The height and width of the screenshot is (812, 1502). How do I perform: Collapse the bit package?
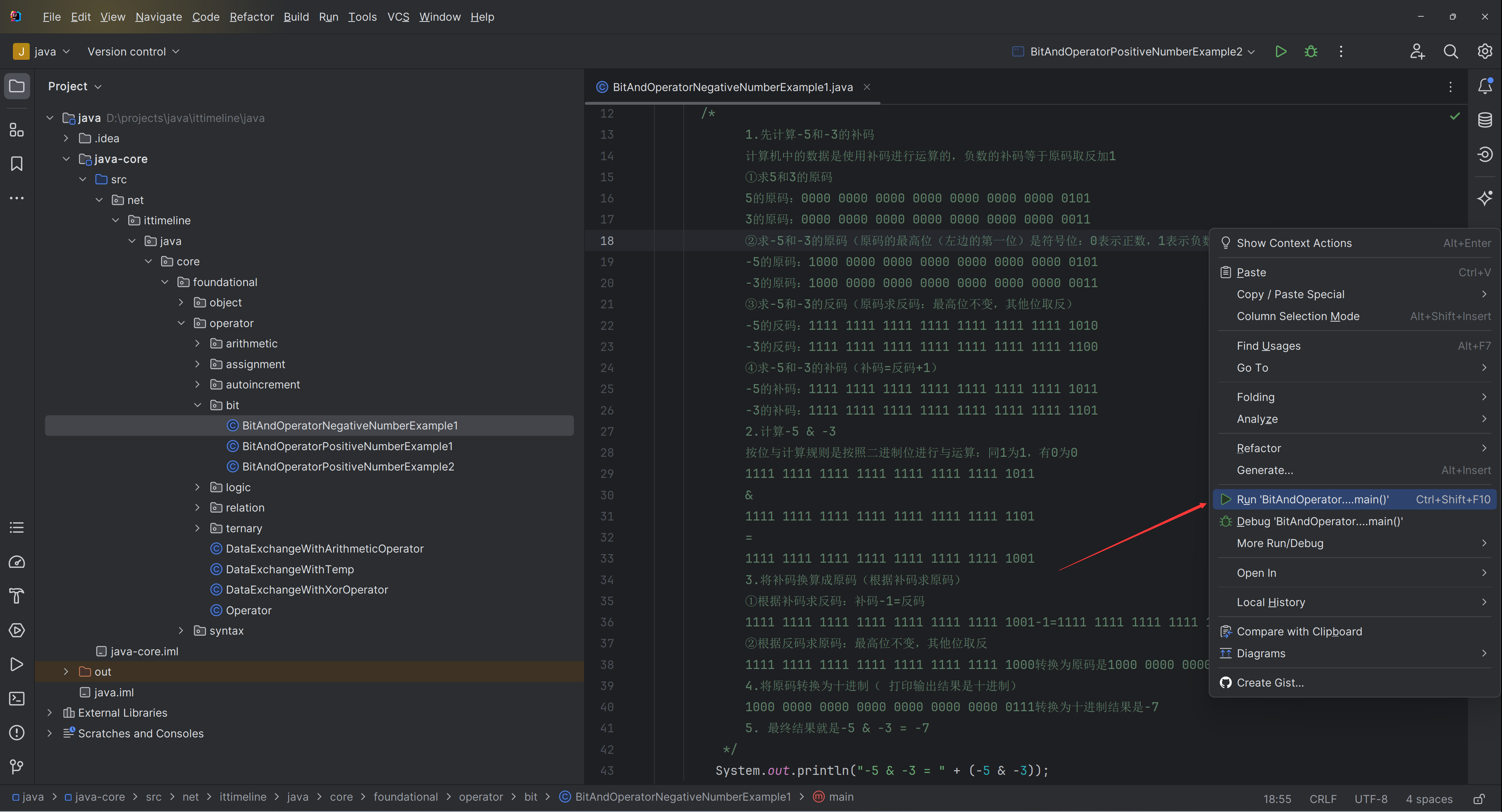[x=197, y=405]
